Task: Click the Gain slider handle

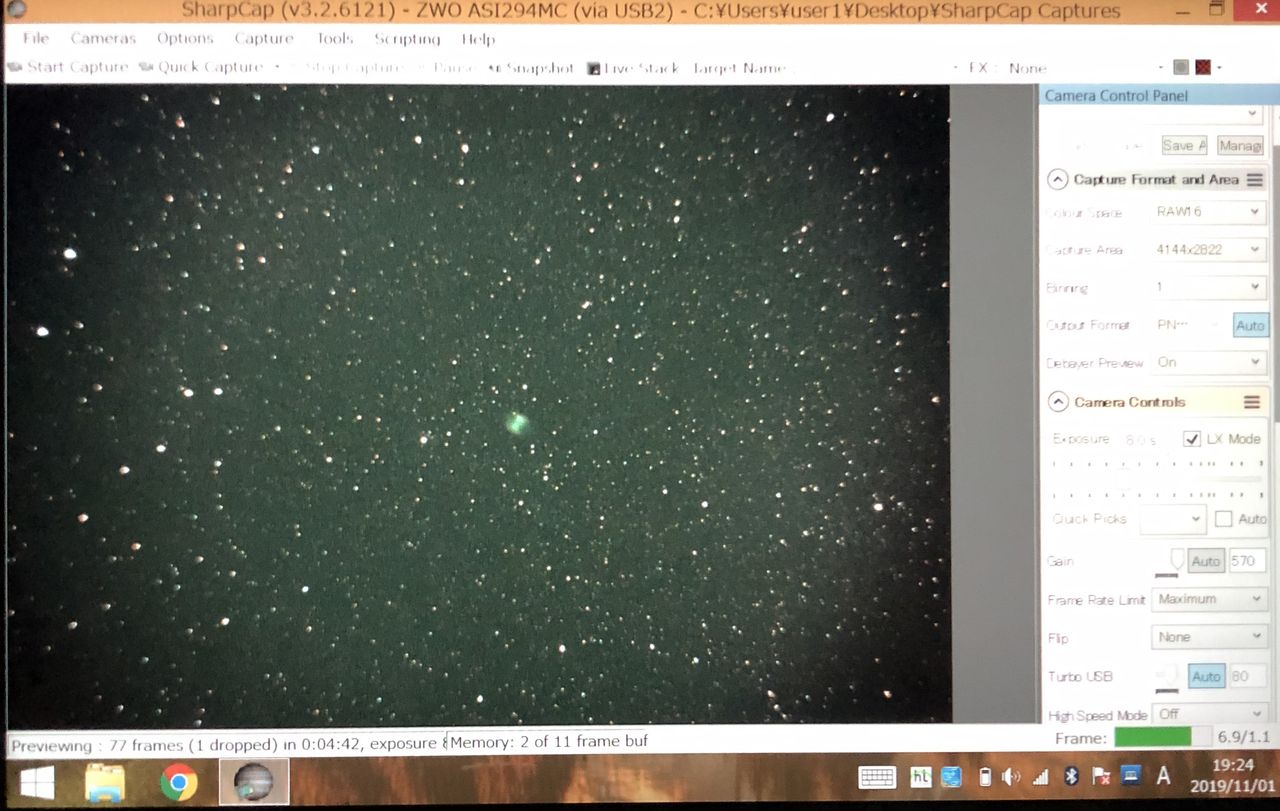Action: pos(1177,559)
